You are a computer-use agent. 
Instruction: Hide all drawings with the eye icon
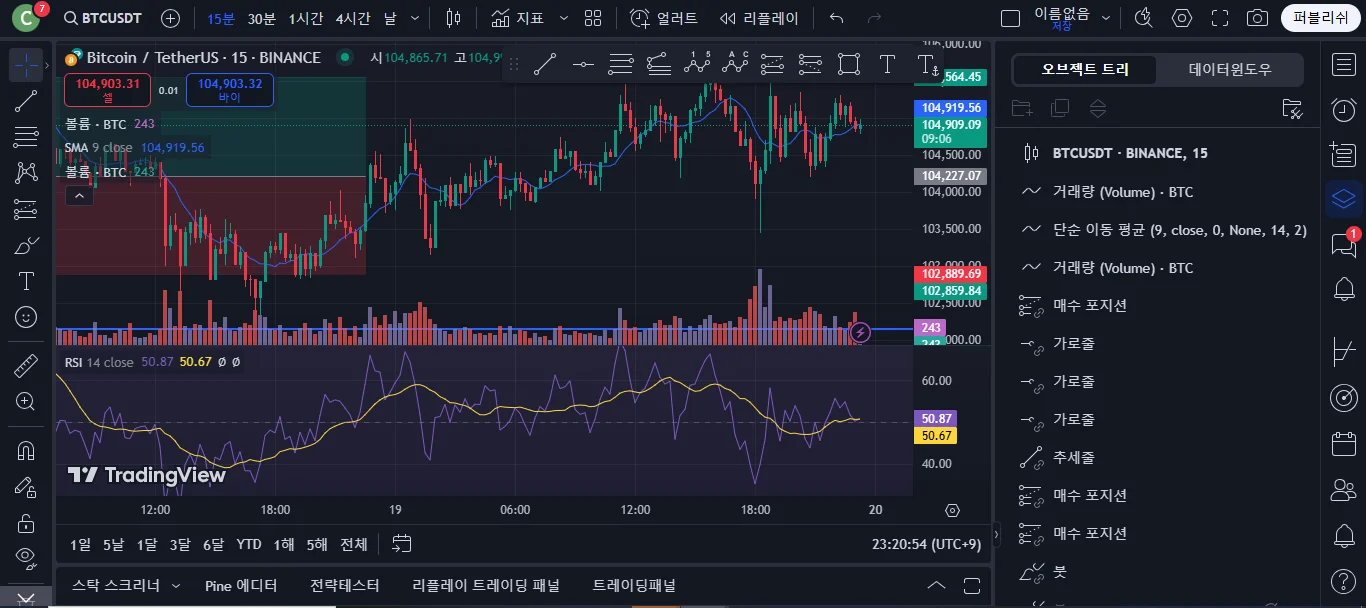point(26,557)
